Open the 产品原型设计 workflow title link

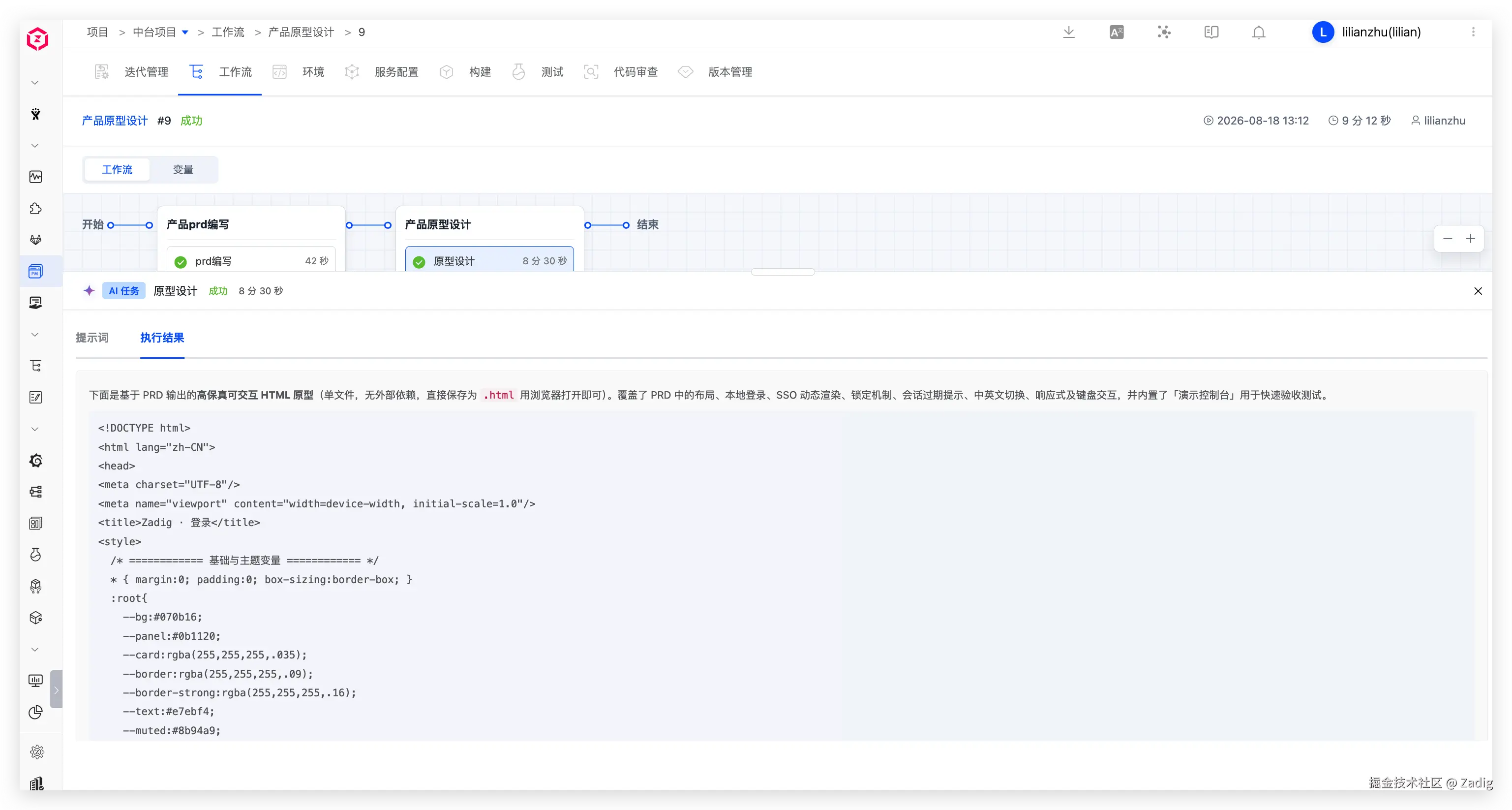115,121
